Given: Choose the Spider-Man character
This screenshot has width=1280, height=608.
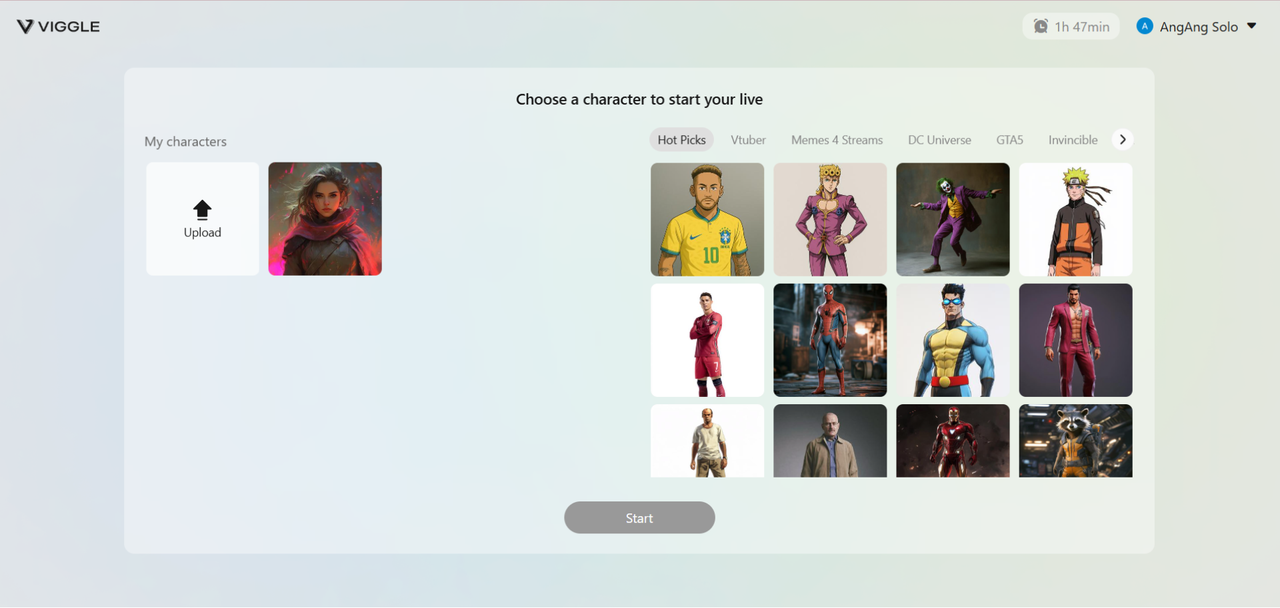Looking at the screenshot, I should pyautogui.click(x=830, y=340).
